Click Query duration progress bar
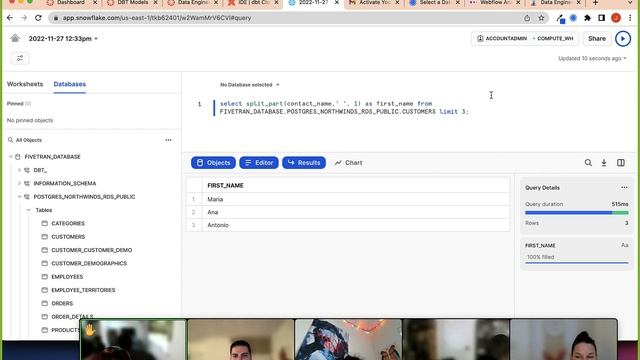640x360 pixels. pyautogui.click(x=576, y=213)
